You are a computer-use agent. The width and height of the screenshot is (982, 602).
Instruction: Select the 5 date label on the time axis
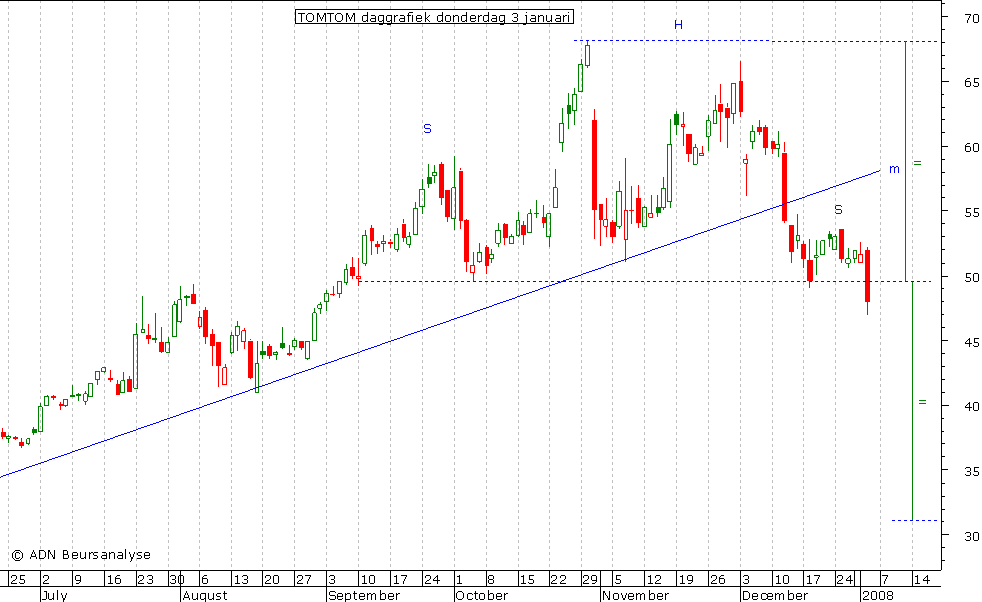point(619,579)
